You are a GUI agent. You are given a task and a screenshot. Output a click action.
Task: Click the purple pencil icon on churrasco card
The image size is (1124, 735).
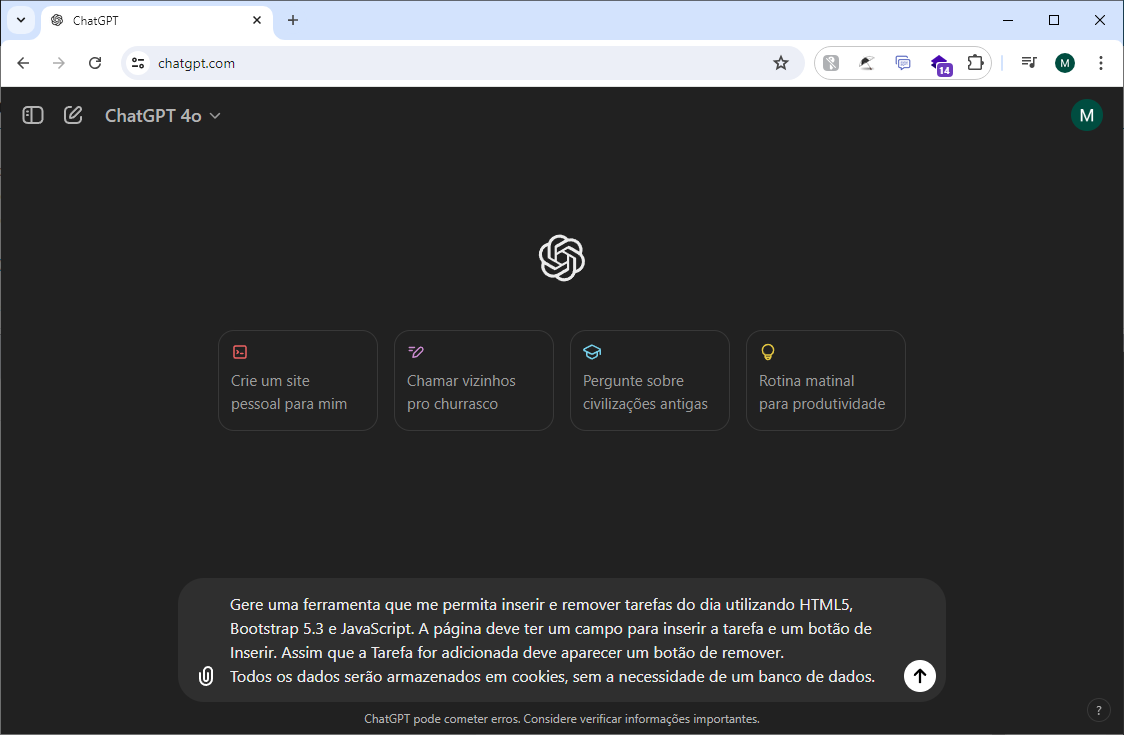tap(416, 351)
